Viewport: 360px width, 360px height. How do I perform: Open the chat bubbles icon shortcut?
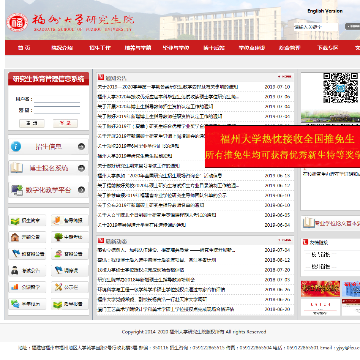[27, 304]
